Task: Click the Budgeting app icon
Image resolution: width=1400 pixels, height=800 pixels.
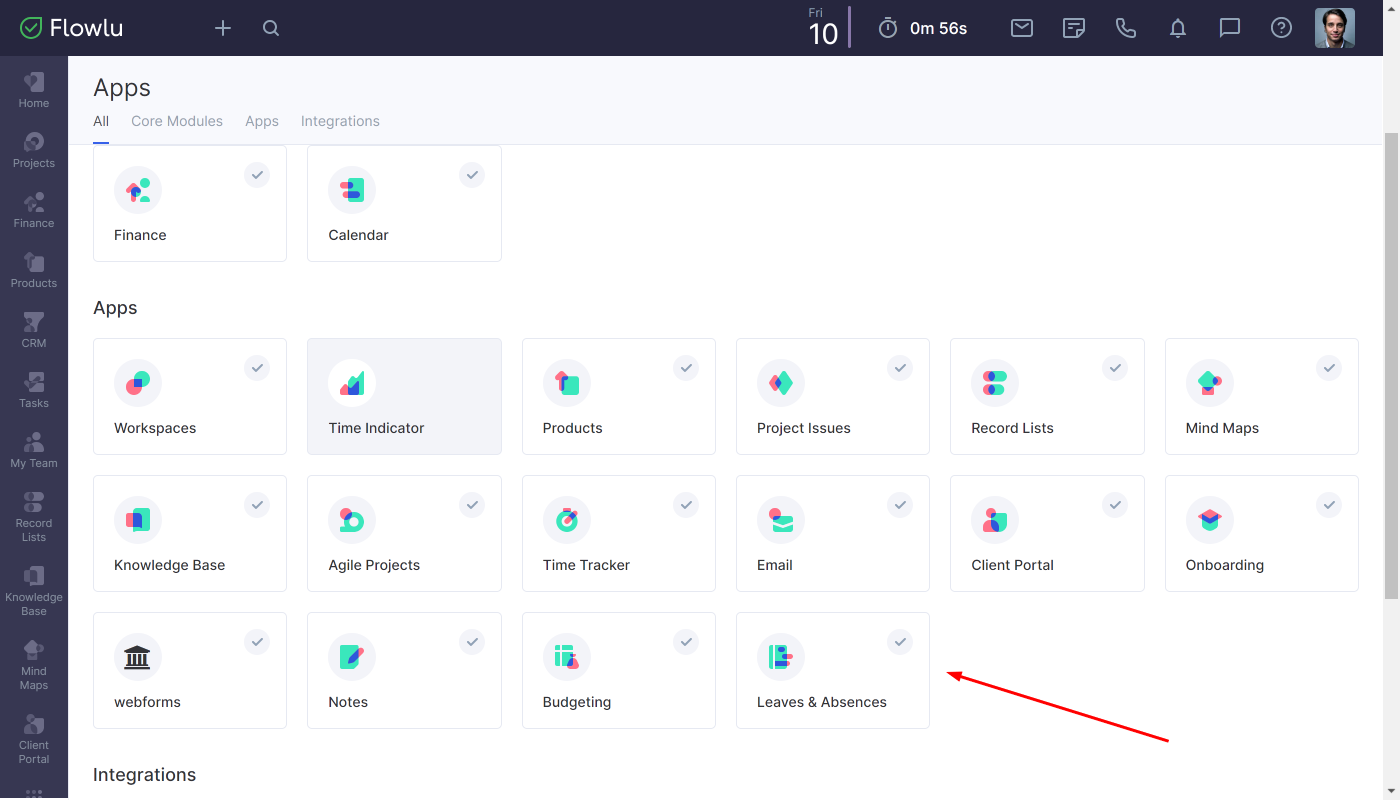Action: 567,657
